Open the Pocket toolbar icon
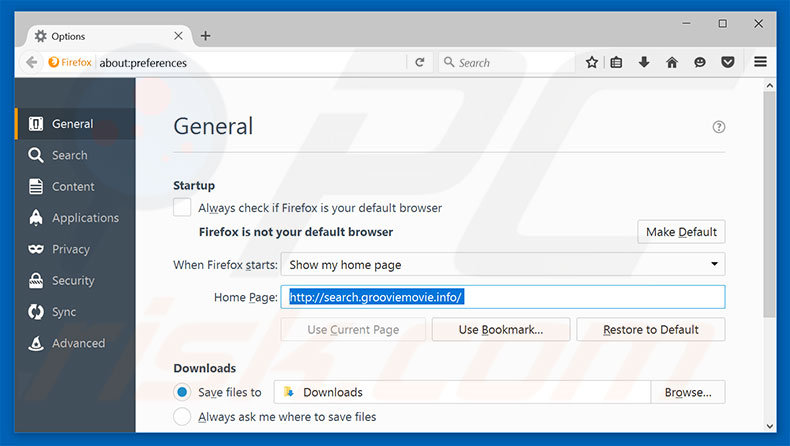Image resolution: width=790 pixels, height=446 pixels. tap(727, 62)
